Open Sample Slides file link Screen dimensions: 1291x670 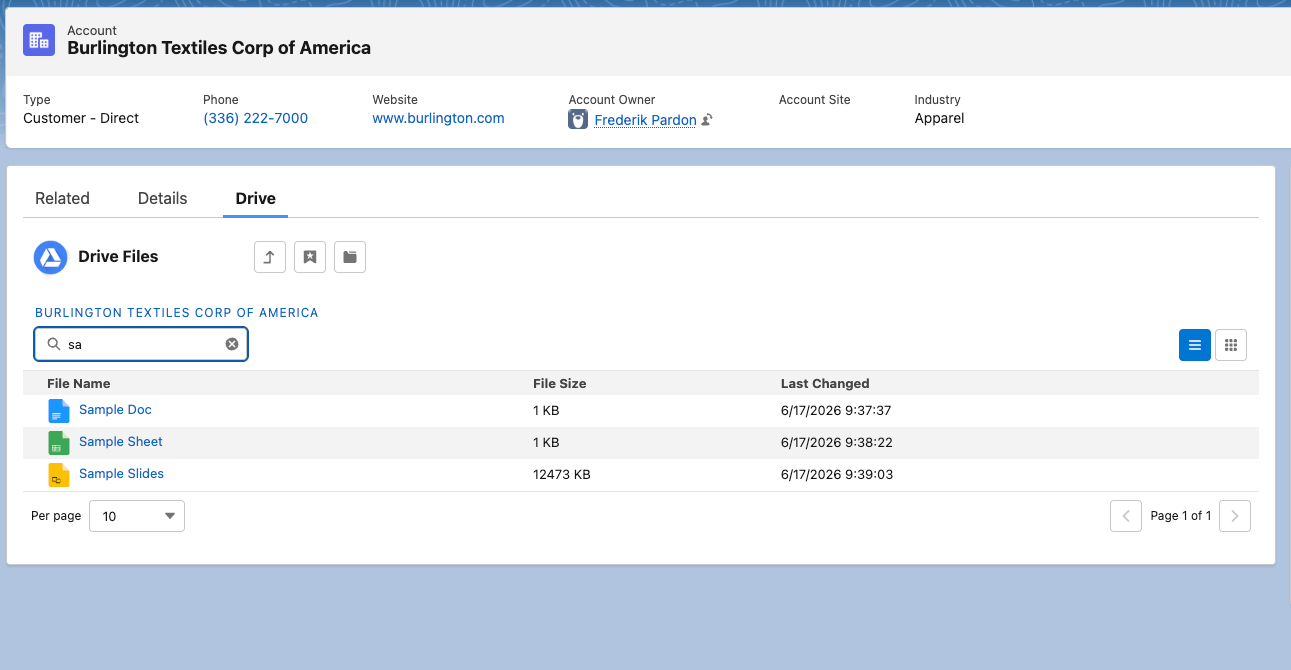tap(121, 474)
